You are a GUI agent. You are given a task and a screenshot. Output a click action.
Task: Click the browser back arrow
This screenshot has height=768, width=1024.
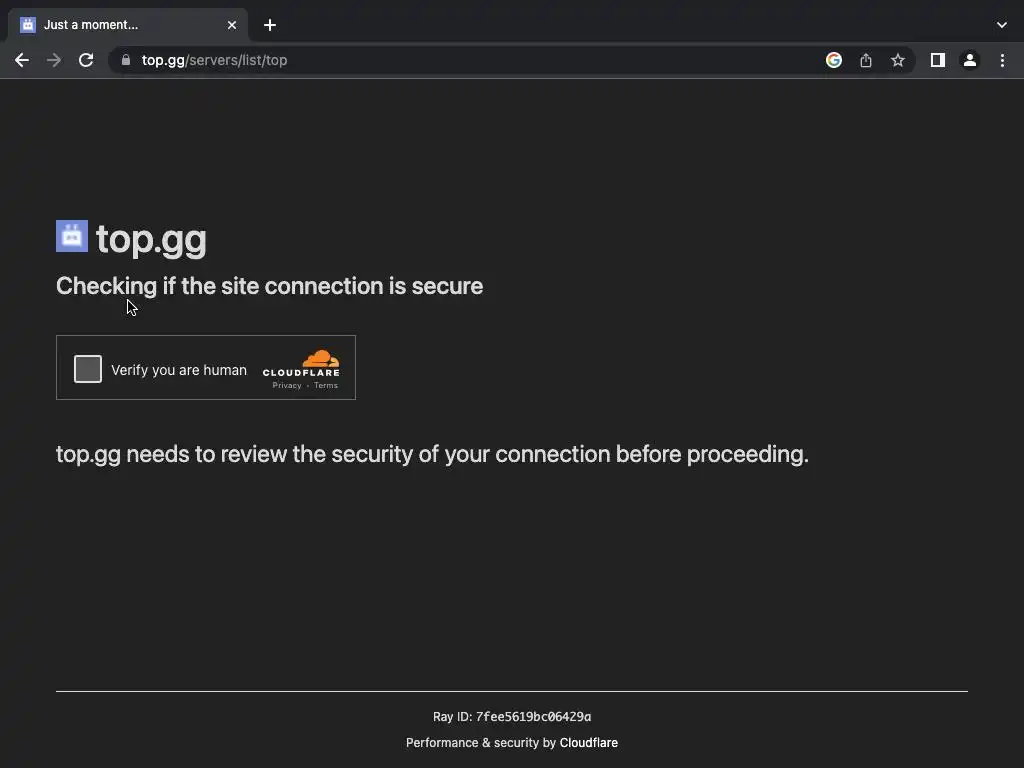pyautogui.click(x=22, y=60)
